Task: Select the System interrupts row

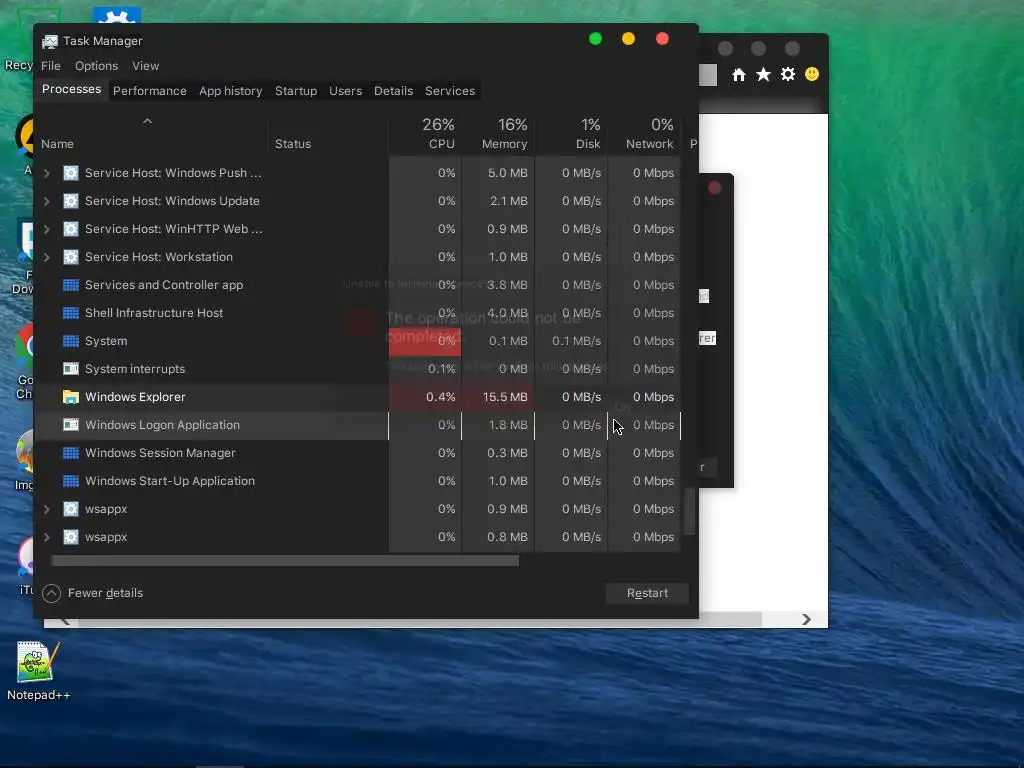Action: [x=357, y=369]
